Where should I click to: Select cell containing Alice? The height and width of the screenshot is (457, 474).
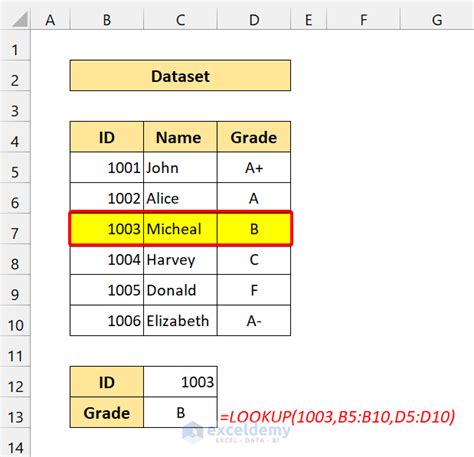point(180,198)
